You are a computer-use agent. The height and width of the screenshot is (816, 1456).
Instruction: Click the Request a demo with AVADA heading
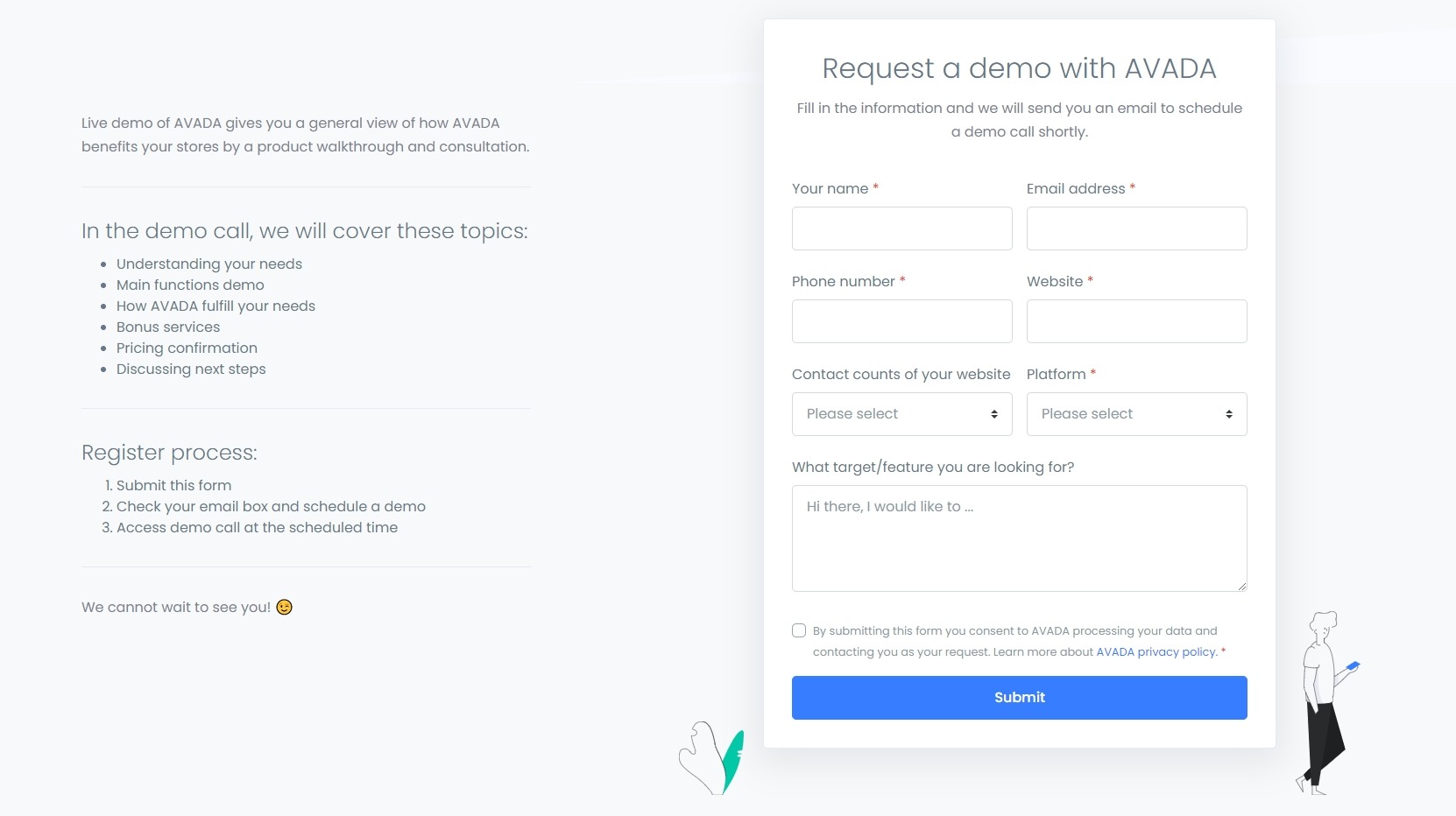pos(1019,68)
